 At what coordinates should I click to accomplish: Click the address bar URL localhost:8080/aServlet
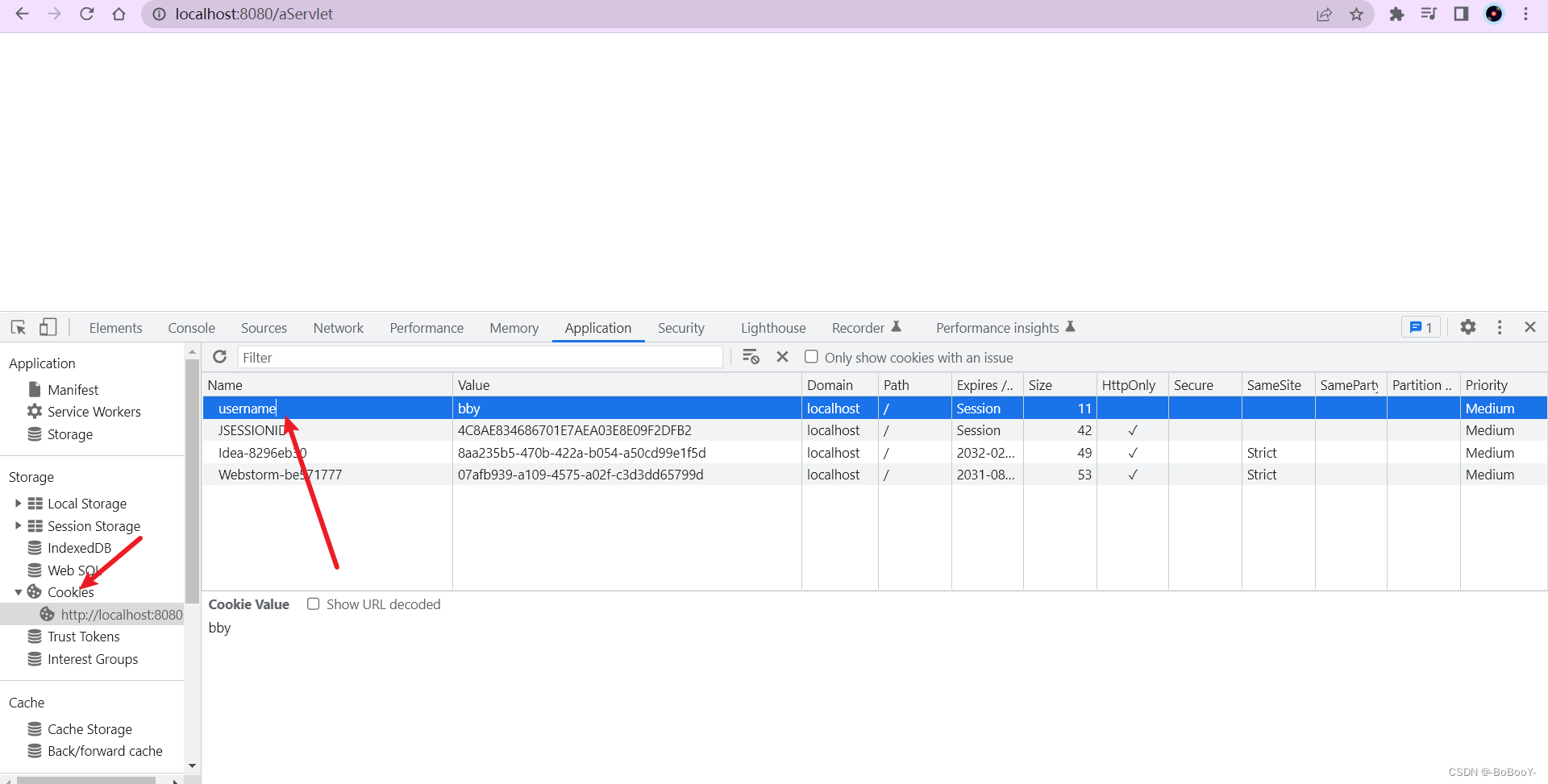(254, 14)
